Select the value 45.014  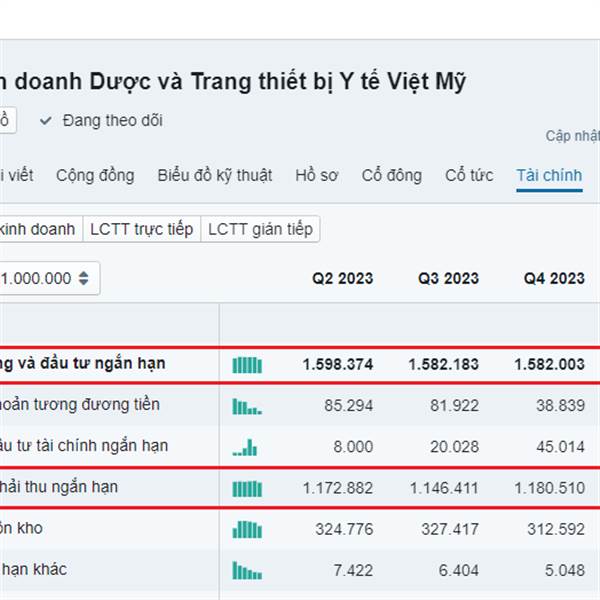(x=561, y=447)
